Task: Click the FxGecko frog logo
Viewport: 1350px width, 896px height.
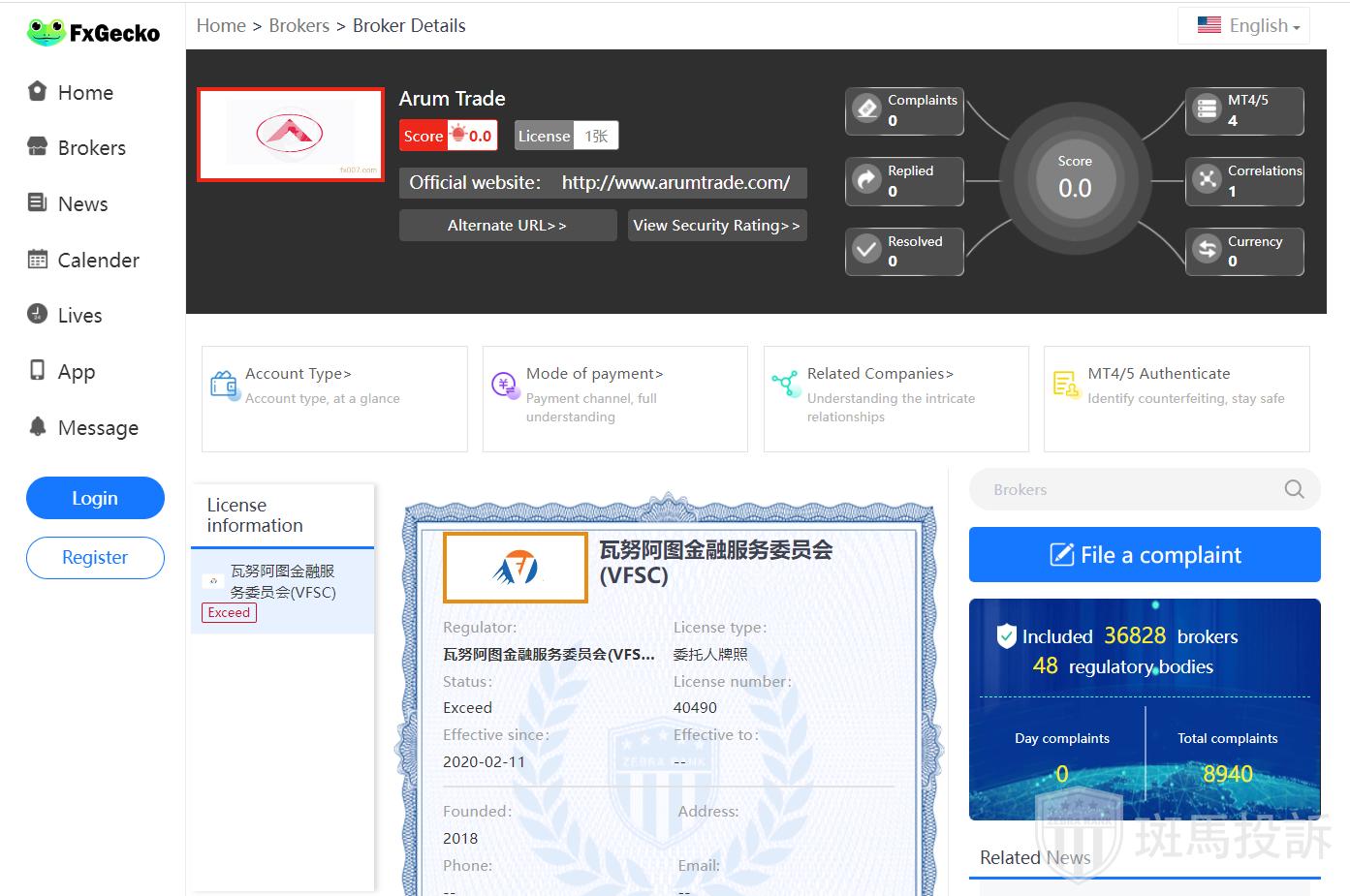Action: [46, 33]
